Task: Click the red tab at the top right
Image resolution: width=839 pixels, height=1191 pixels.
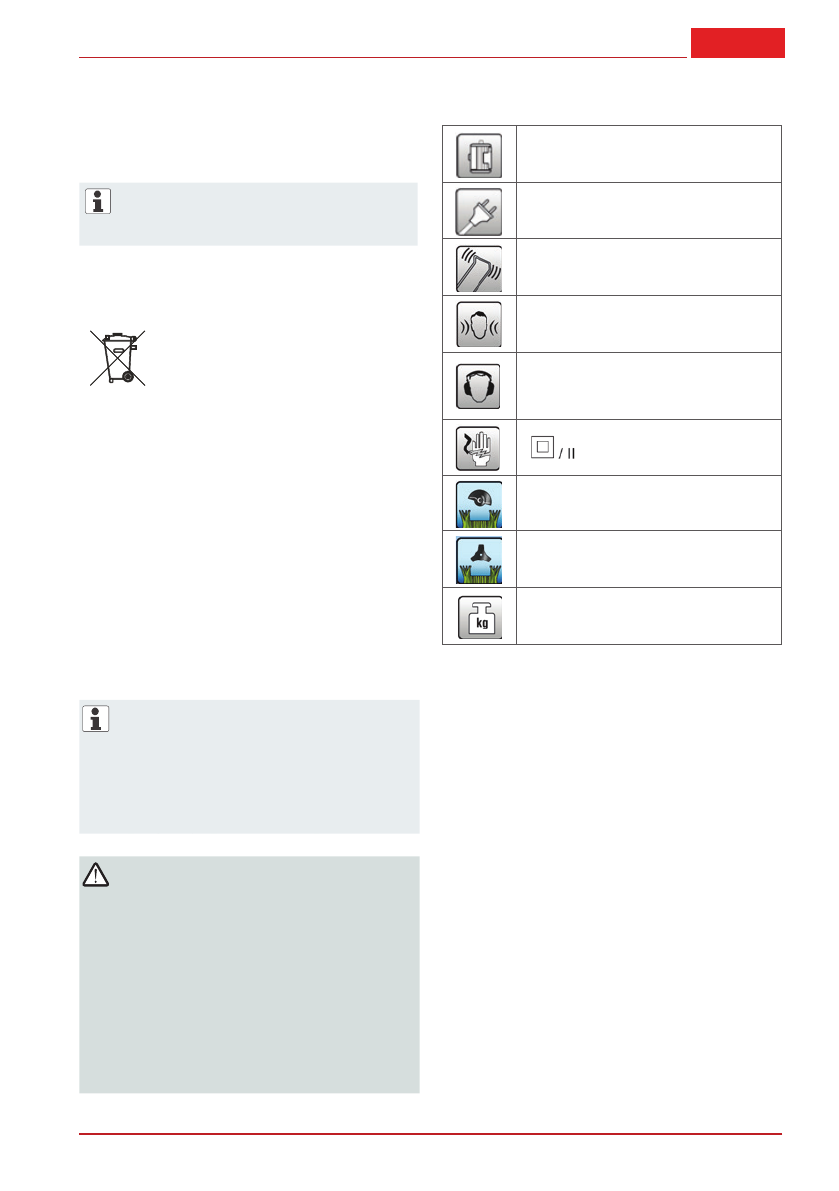Action: click(737, 43)
